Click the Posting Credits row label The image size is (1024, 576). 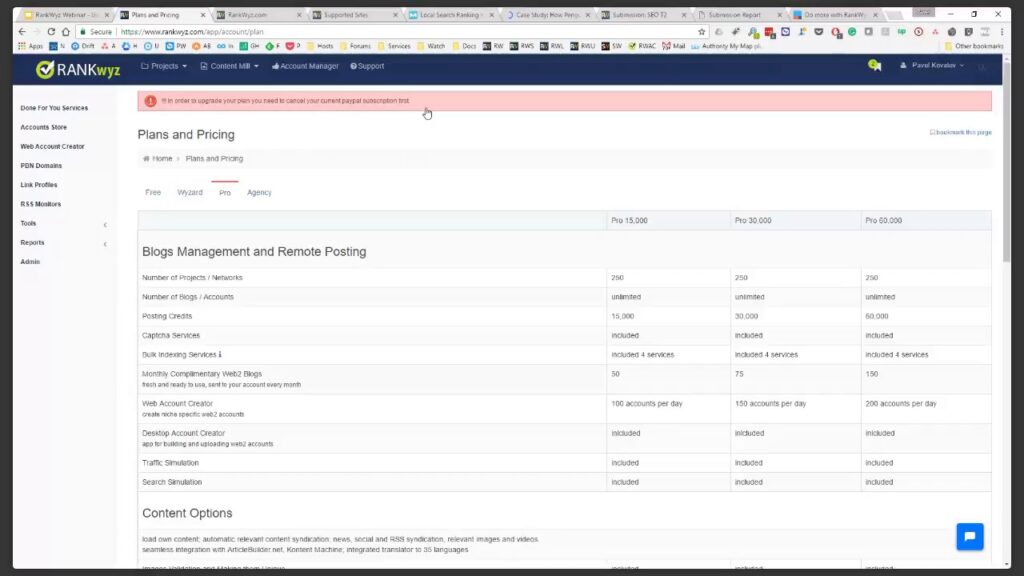pyautogui.click(x=167, y=316)
